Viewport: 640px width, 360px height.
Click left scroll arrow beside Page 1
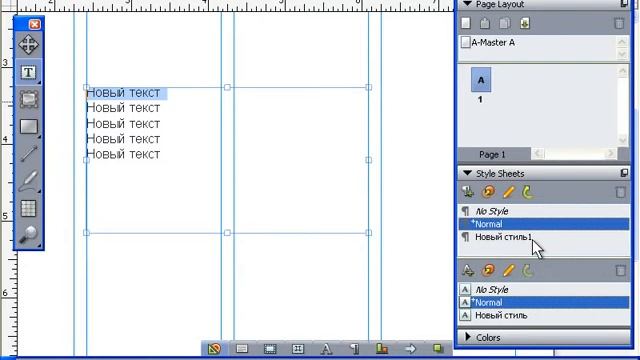538,153
